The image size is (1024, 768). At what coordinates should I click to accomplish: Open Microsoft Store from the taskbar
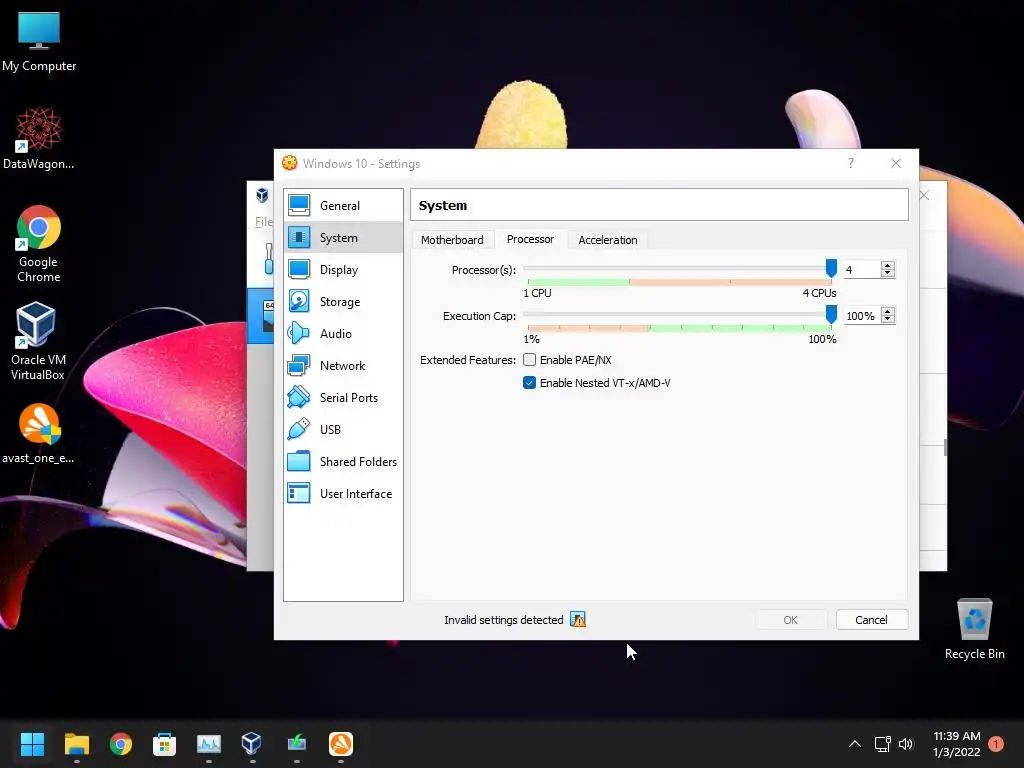tap(165, 744)
